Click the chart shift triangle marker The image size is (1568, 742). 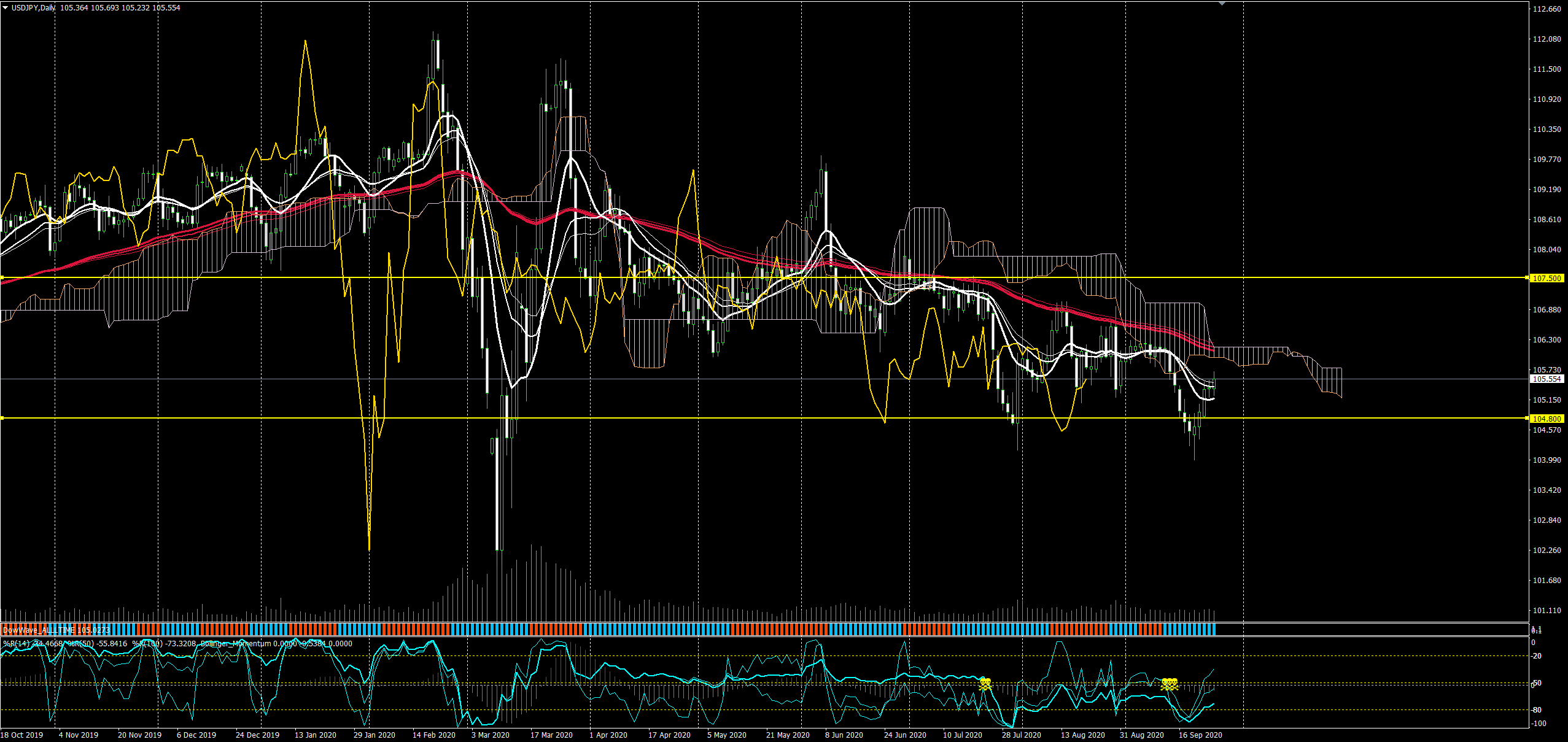pos(1222,4)
